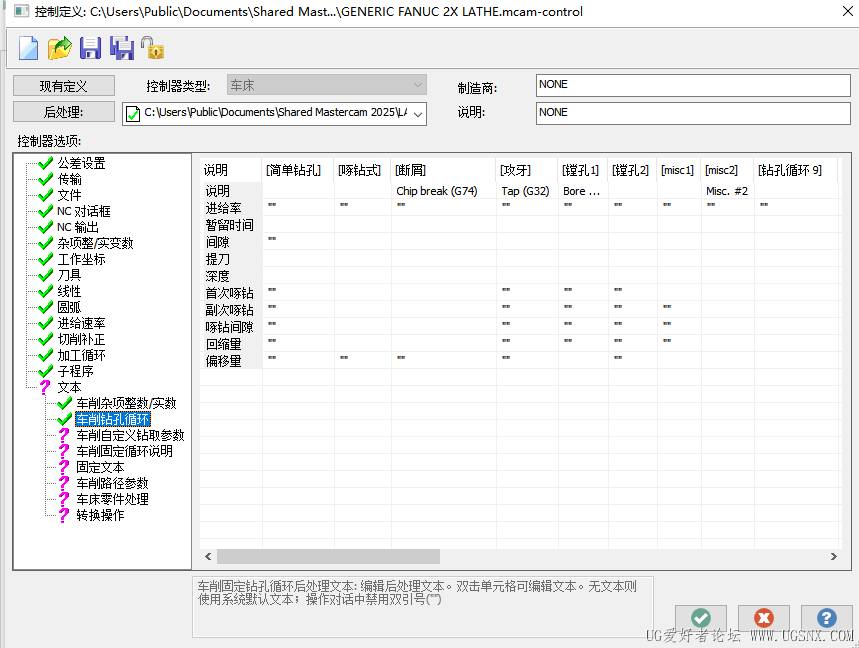
Task: Click the 后处理 button
Action: click(64, 112)
